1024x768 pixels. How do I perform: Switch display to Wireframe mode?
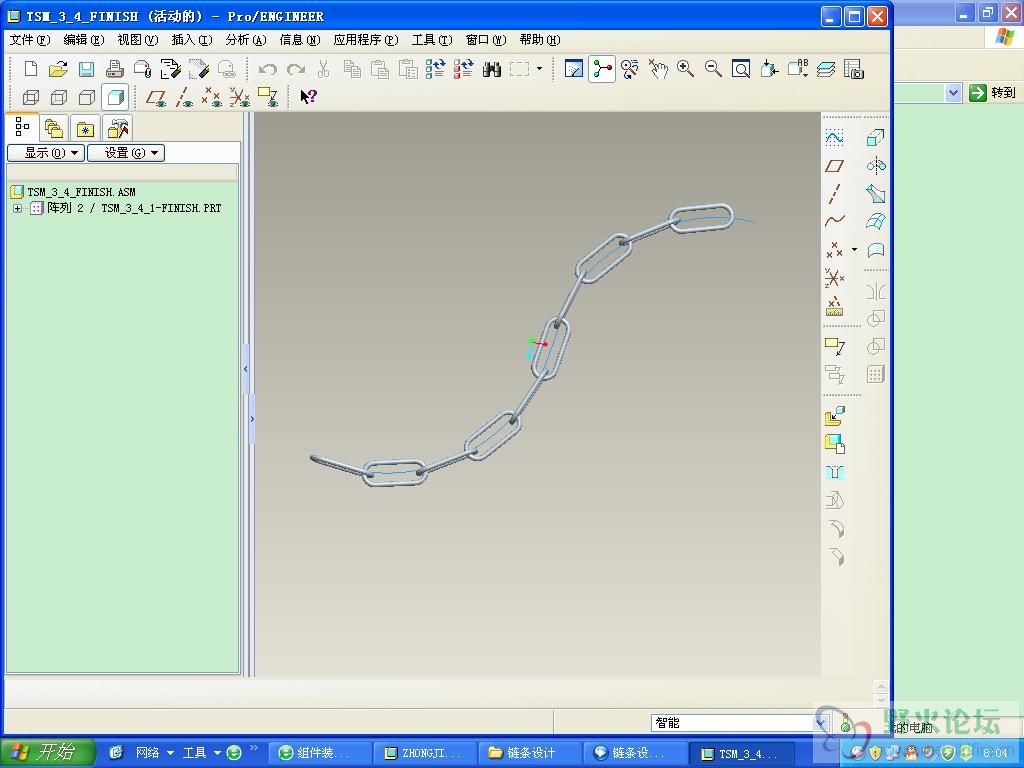coord(31,97)
